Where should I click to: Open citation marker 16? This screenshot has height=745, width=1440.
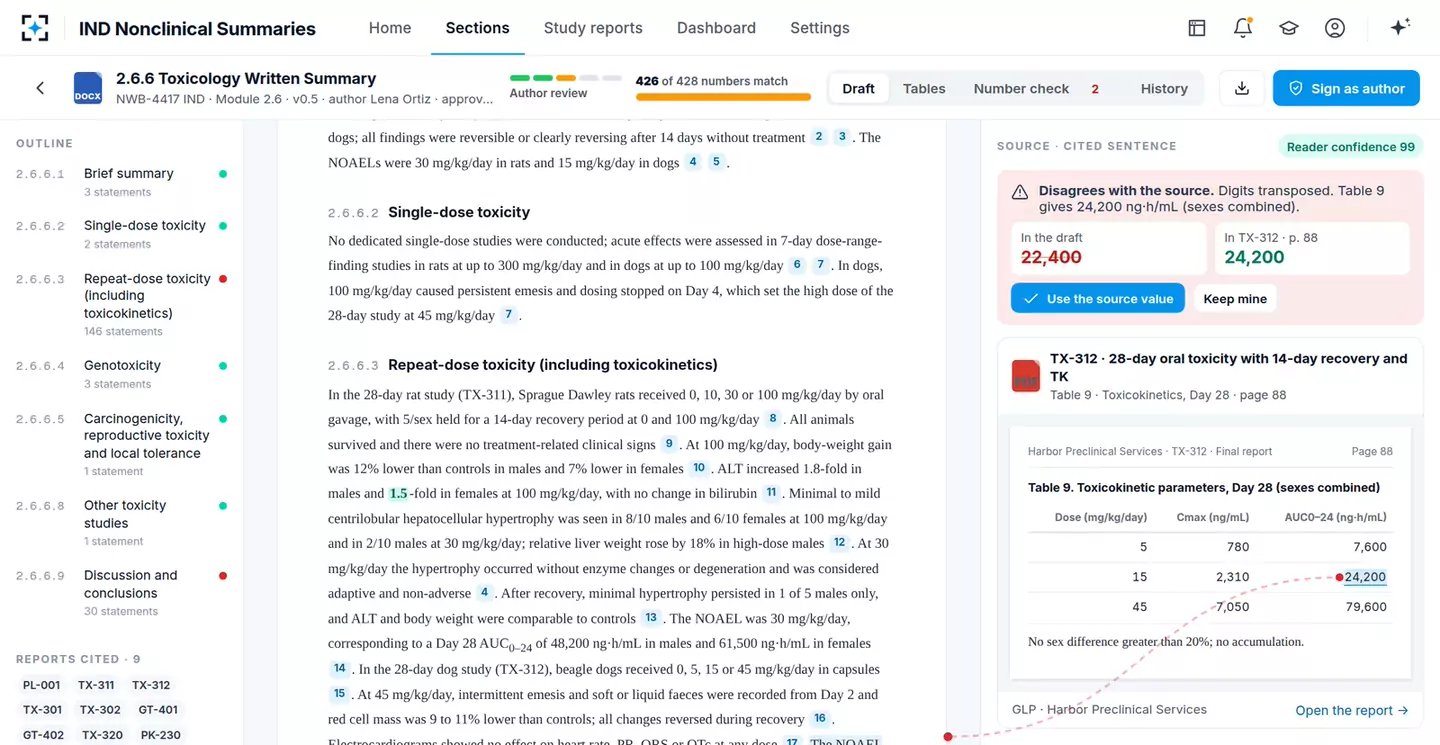tap(820, 719)
